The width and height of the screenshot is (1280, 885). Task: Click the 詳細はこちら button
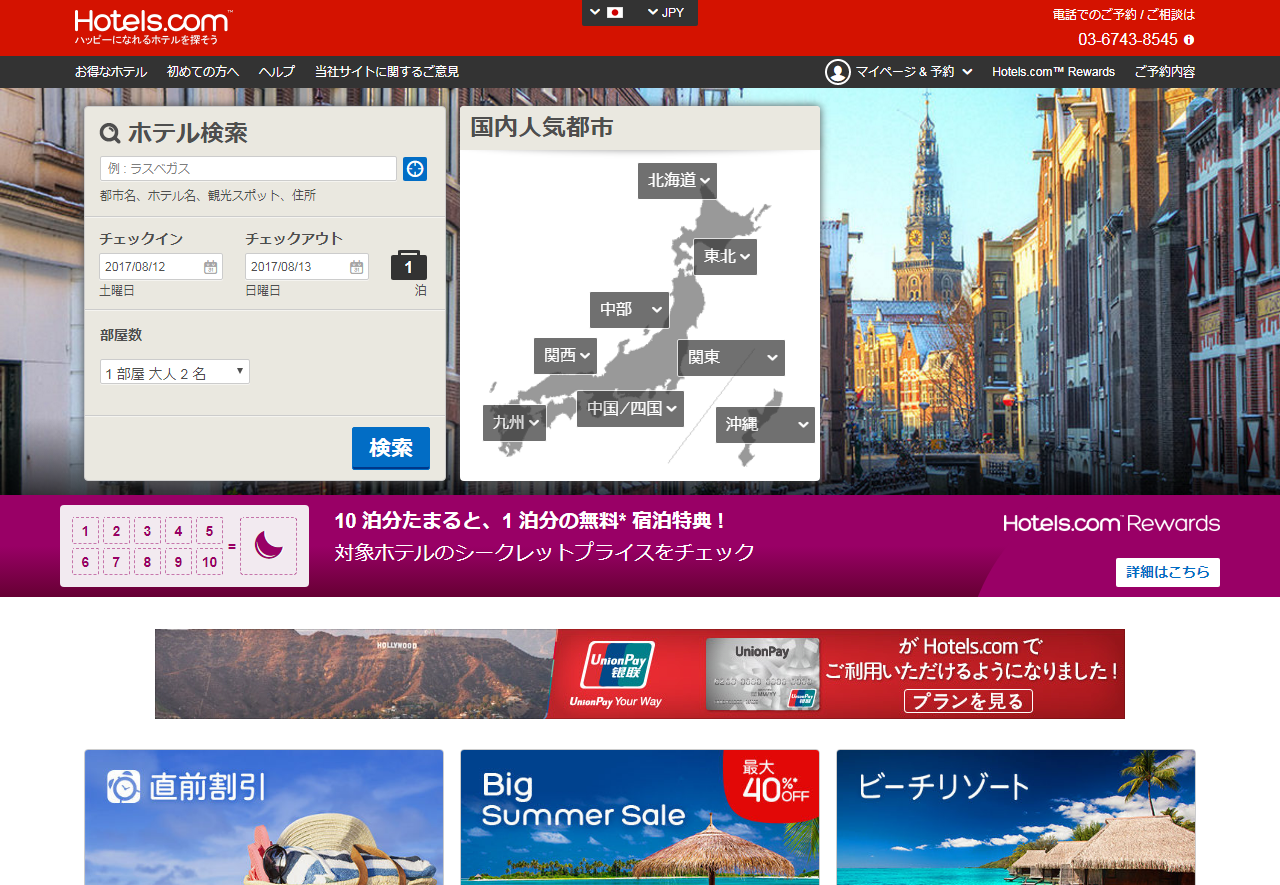tap(1168, 572)
